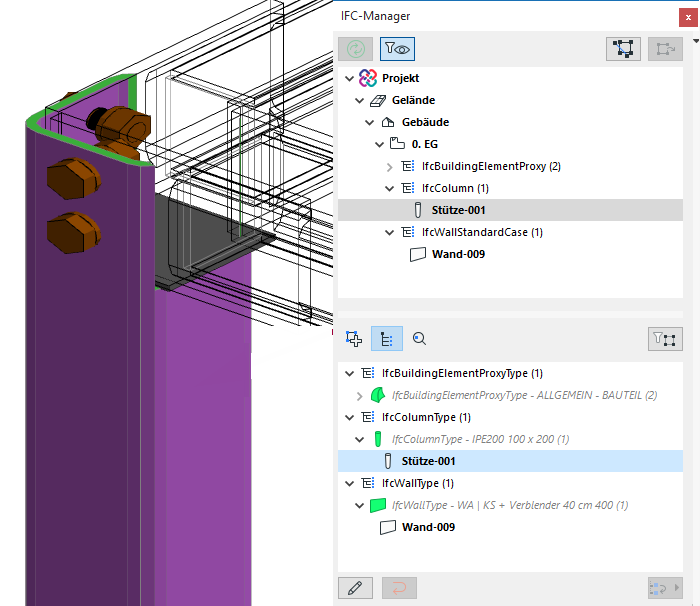Click the IfcColumnType (1) label
The height and width of the screenshot is (606, 700).
click(x=426, y=417)
